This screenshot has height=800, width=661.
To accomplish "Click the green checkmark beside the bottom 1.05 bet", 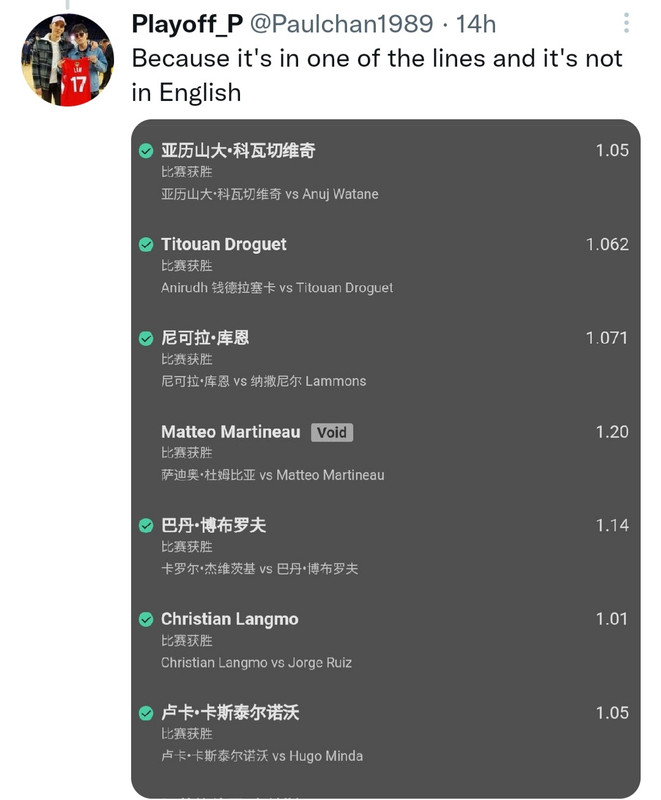I will click(x=146, y=713).
